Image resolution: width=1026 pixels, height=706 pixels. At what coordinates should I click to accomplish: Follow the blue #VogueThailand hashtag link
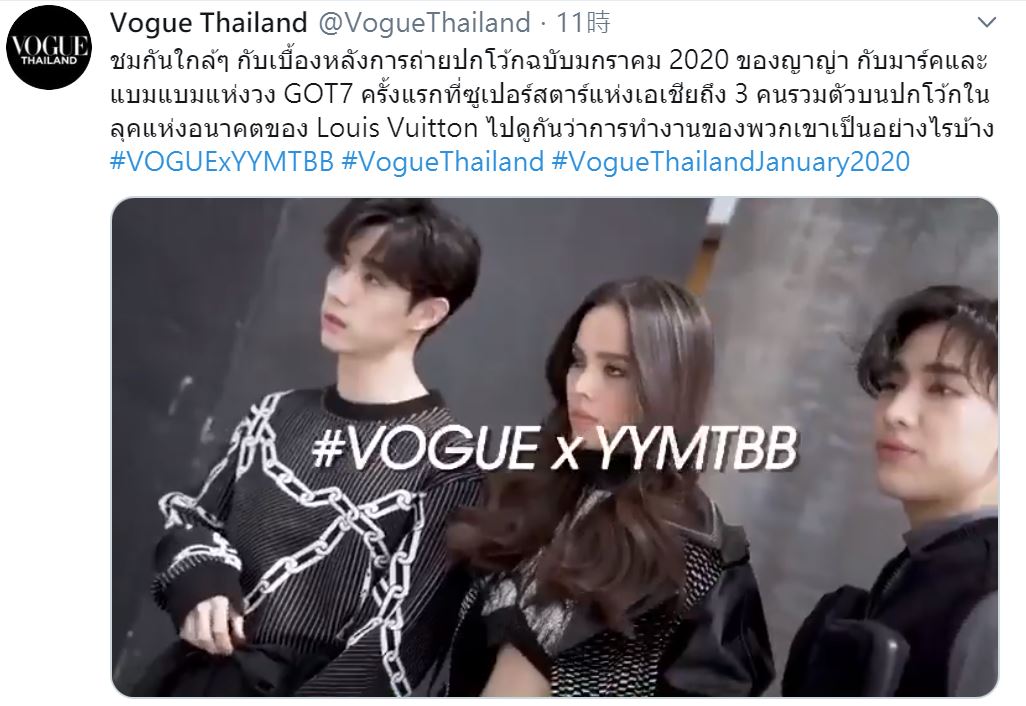443,161
